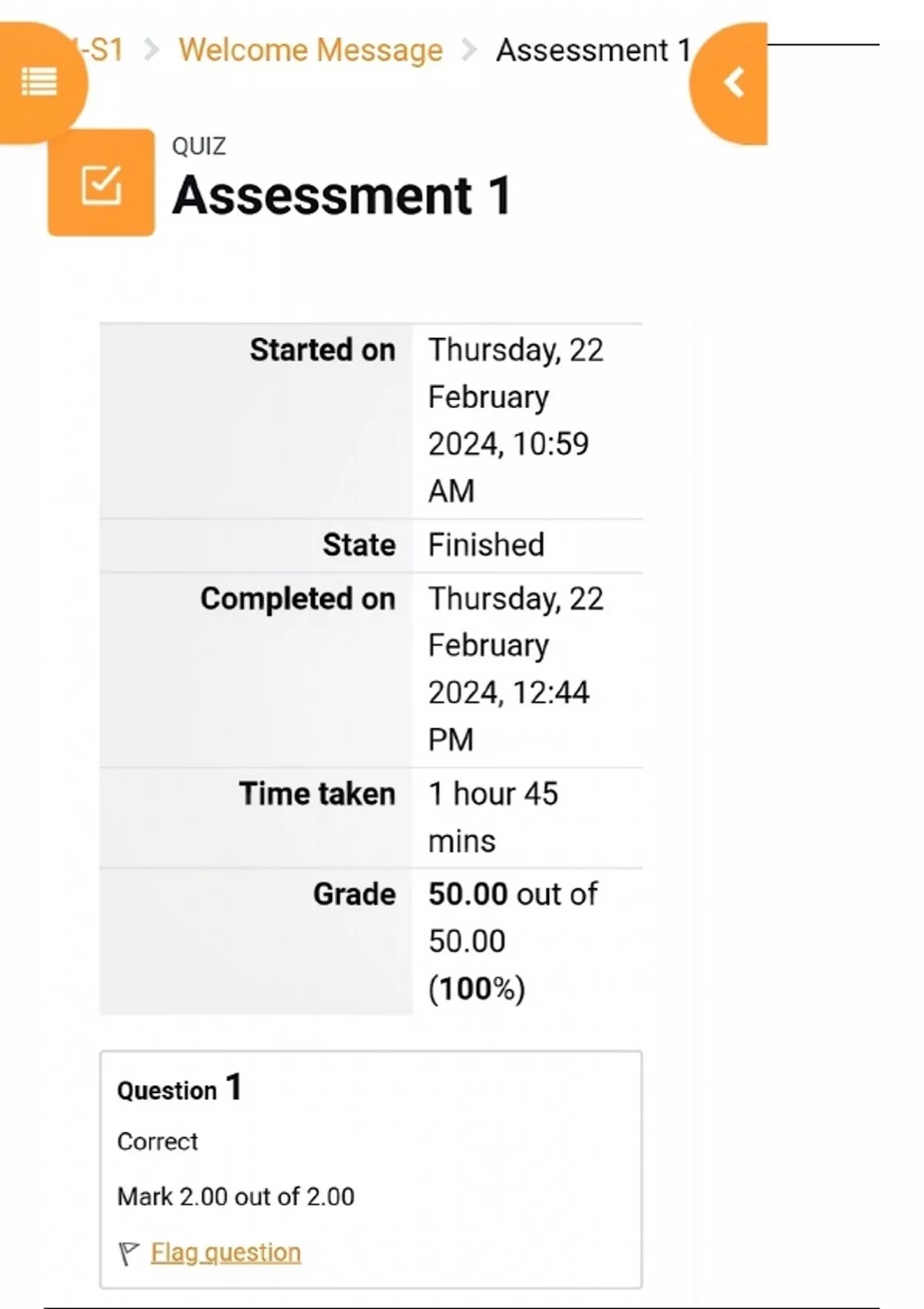The image size is (924, 1309).
Task: Click the QUIZ label above the heading
Action: tap(199, 146)
